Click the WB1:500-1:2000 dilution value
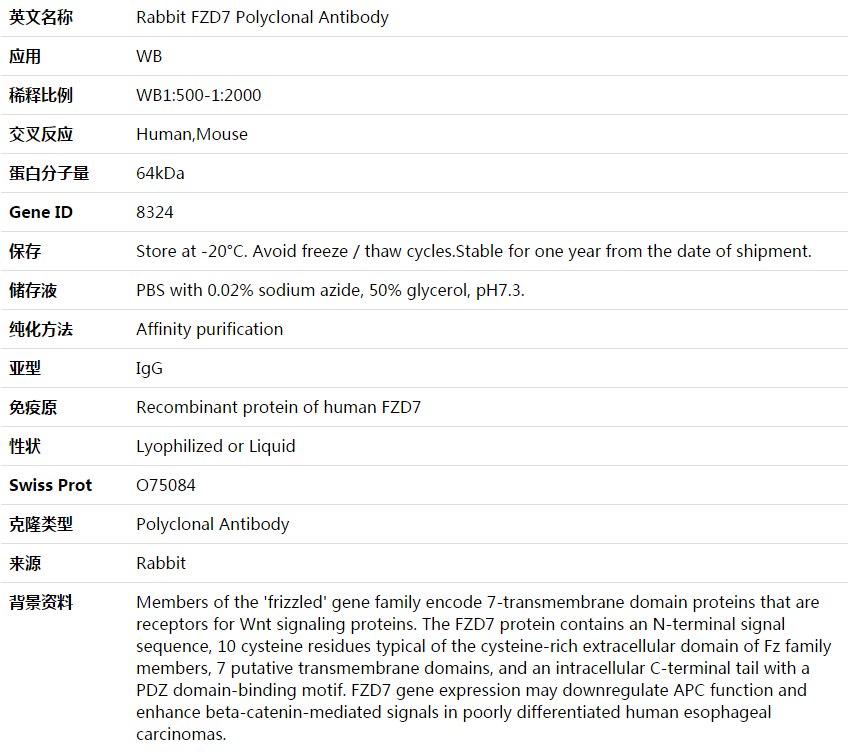This screenshot has width=855, height=752. coord(198,95)
